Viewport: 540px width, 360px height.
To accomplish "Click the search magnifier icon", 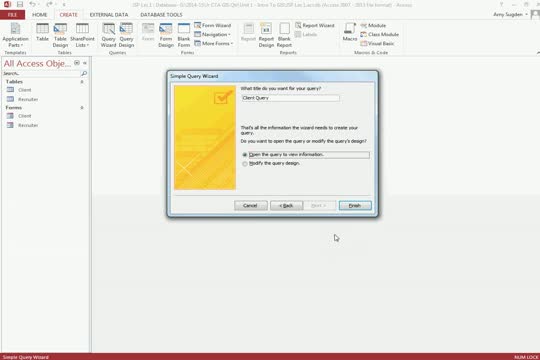I will point(84,73).
